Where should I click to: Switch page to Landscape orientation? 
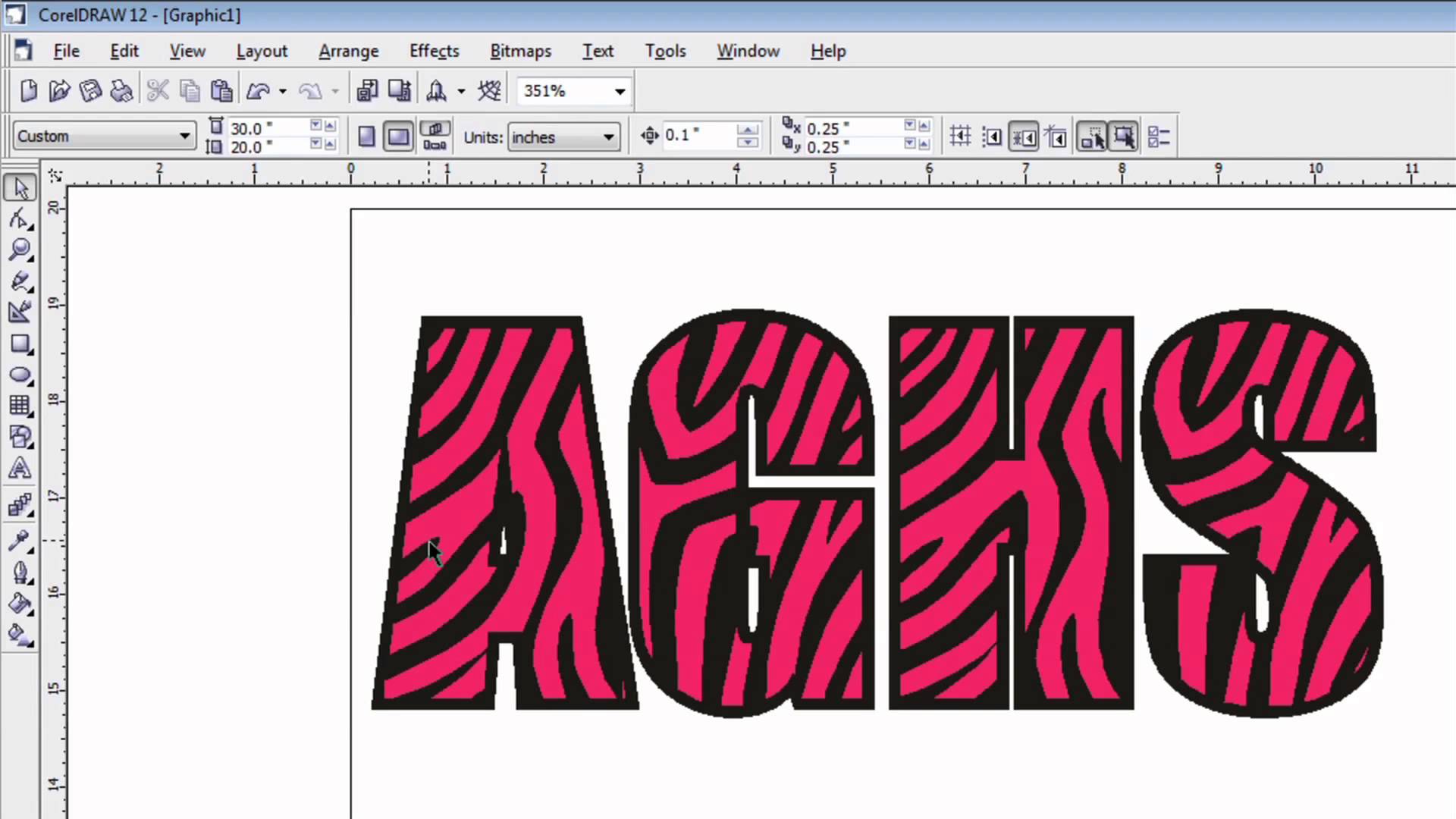(398, 136)
